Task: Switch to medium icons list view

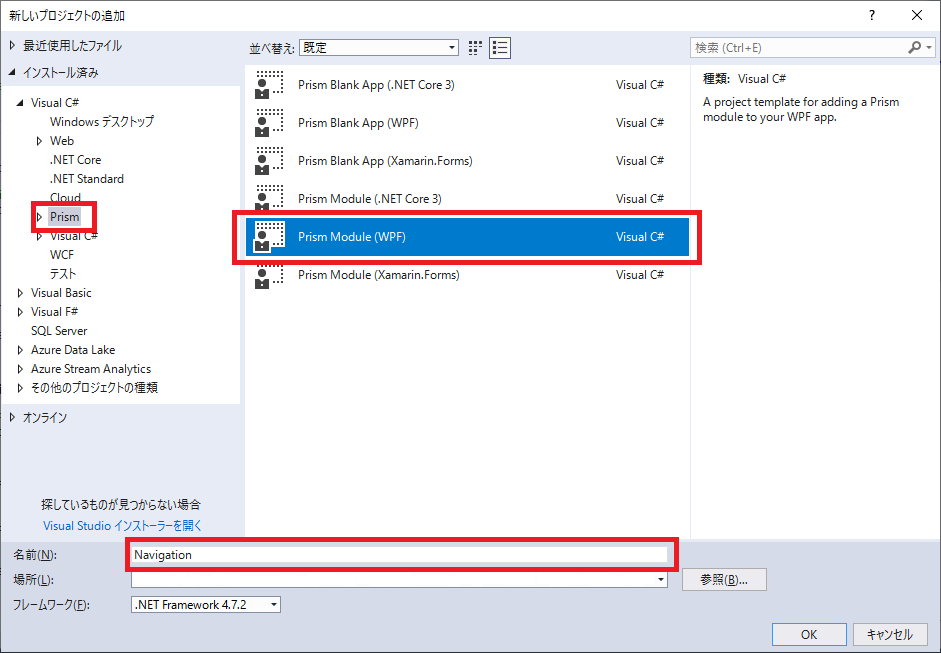Action: pos(500,47)
